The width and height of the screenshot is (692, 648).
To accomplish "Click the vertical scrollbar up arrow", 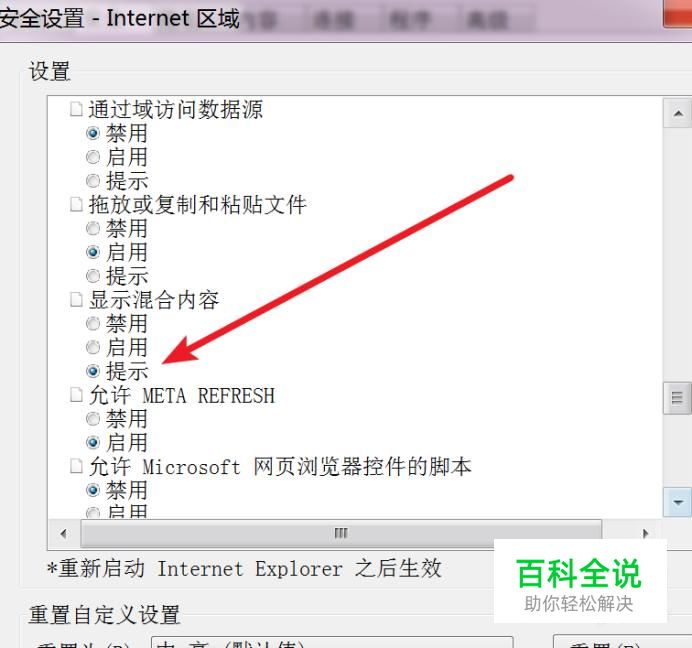I will point(678,113).
